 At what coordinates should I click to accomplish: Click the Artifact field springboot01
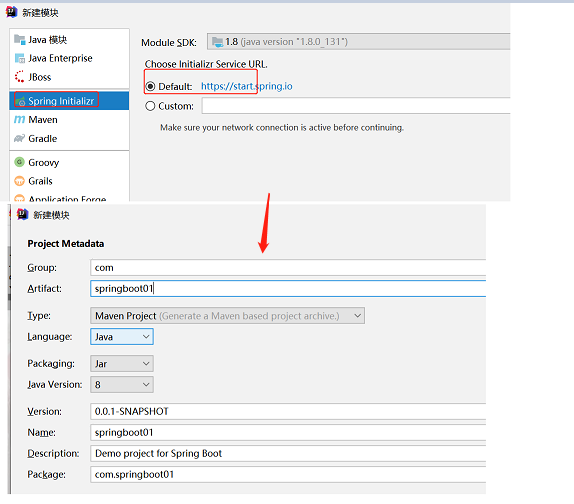click(288, 288)
